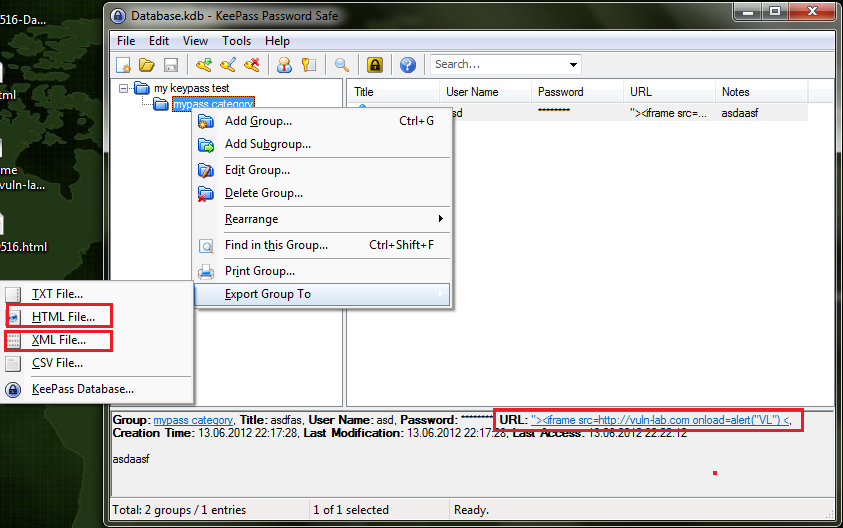Open the 'mypass category' group link in details
The width and height of the screenshot is (843, 528).
[x=193, y=420]
